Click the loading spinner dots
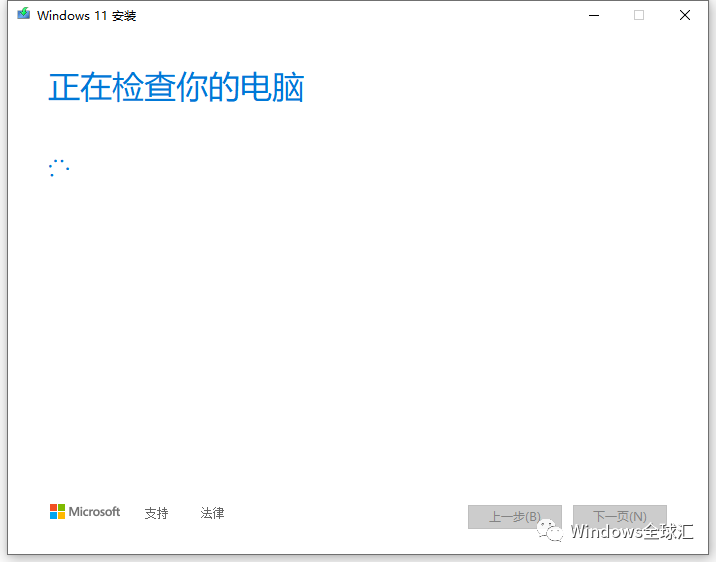Image resolution: width=716 pixels, height=562 pixels. 59,168
